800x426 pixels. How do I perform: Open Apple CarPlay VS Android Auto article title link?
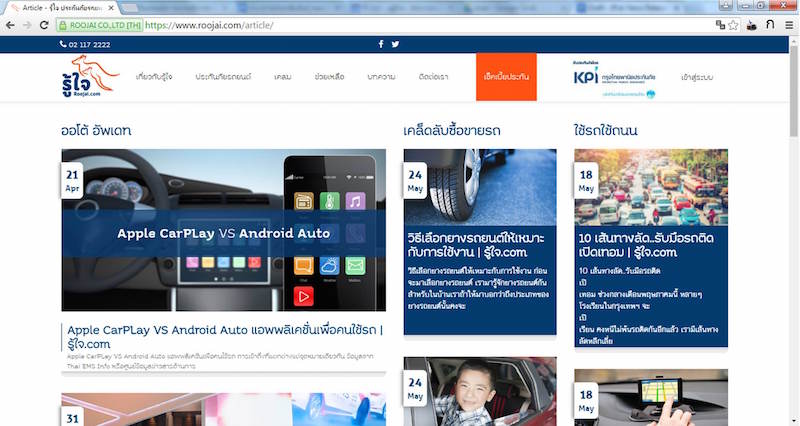point(225,337)
